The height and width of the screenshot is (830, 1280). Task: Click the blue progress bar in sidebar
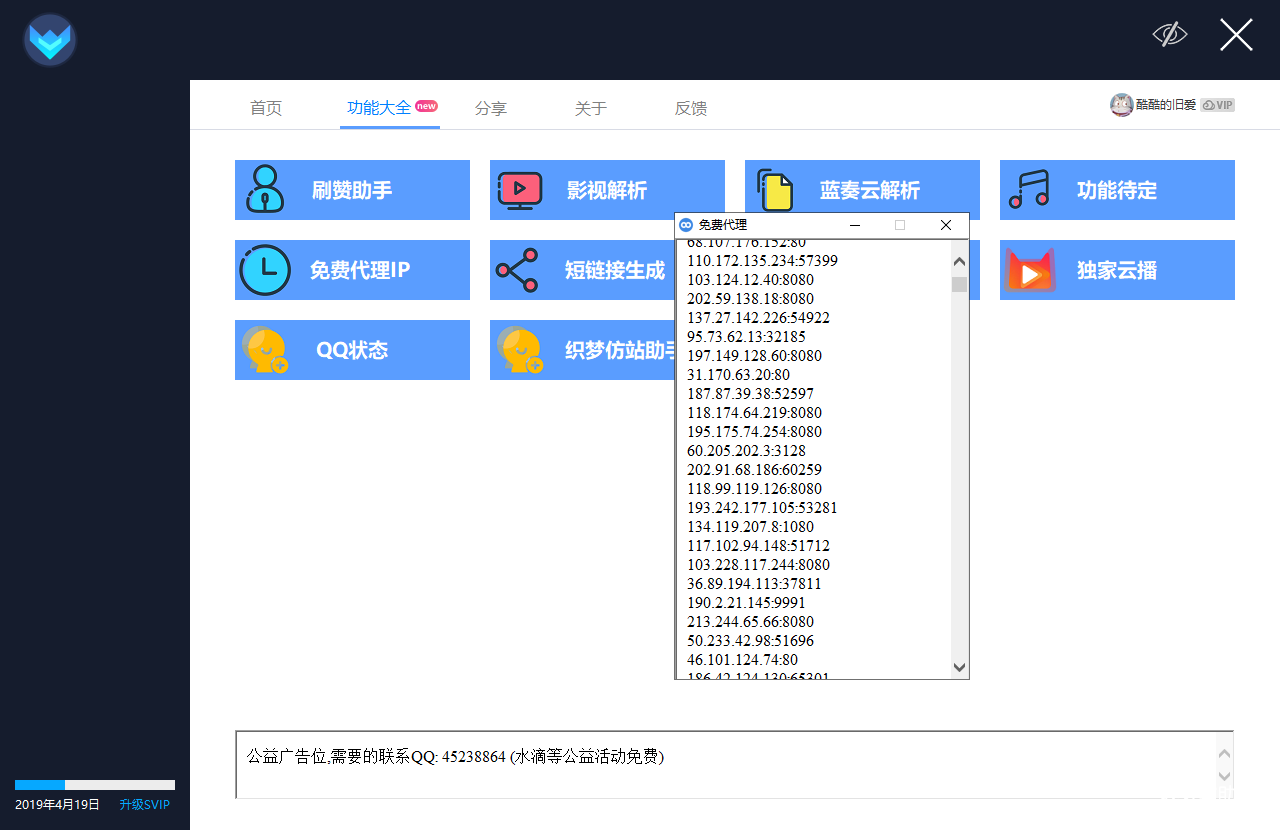40,785
